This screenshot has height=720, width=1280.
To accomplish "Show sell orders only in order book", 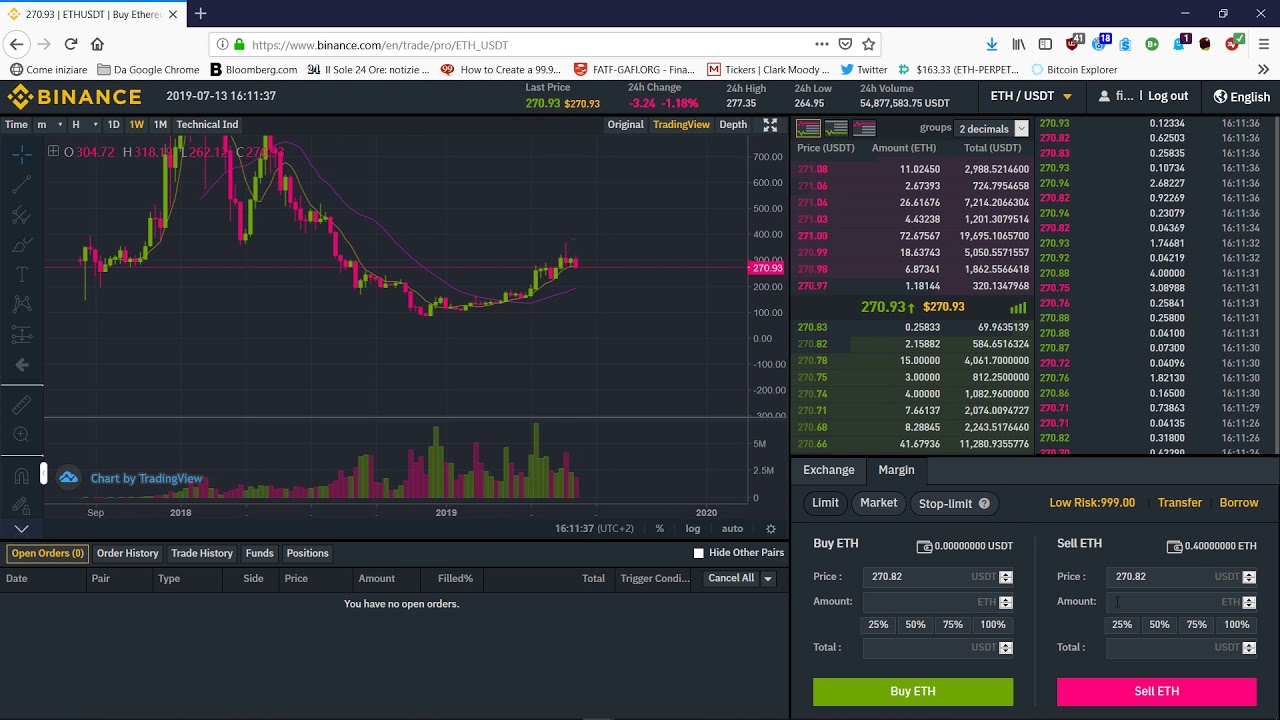I will (x=864, y=128).
